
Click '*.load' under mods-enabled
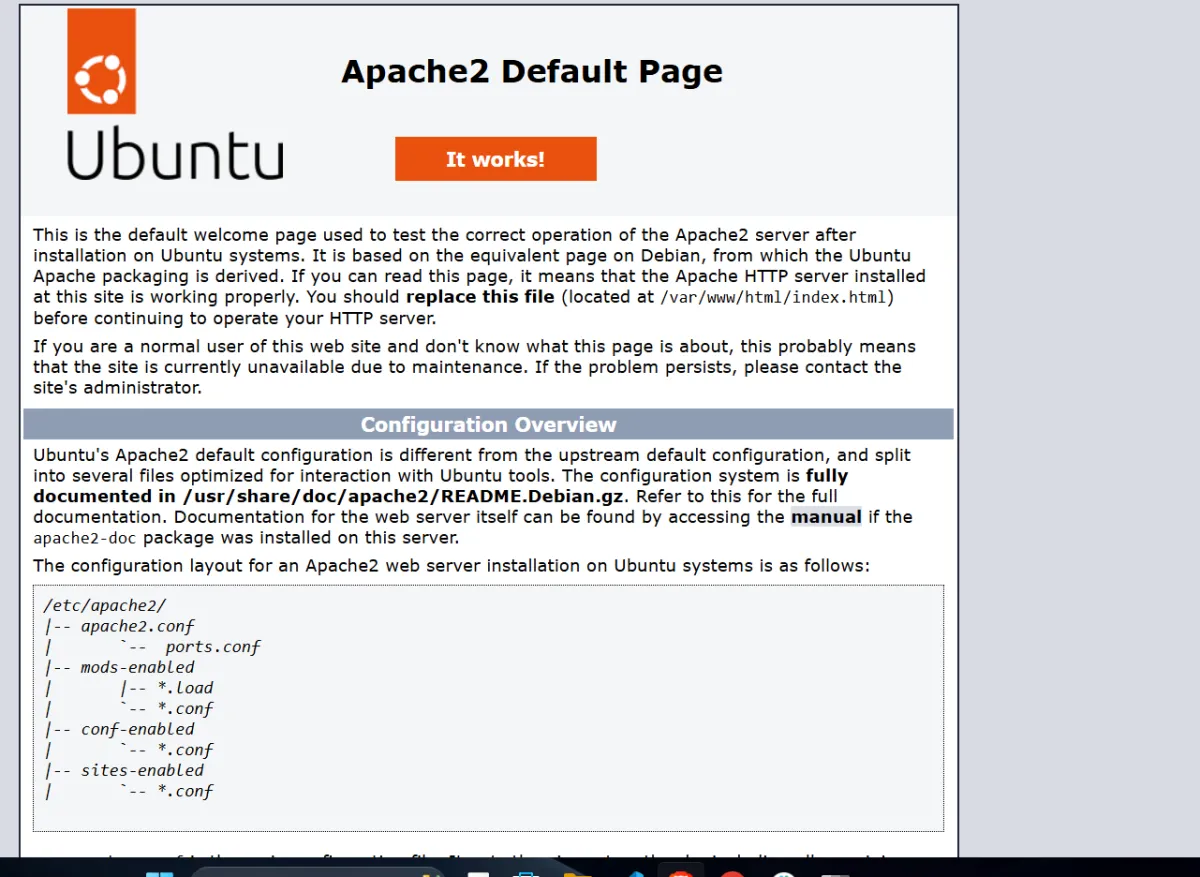[185, 688]
